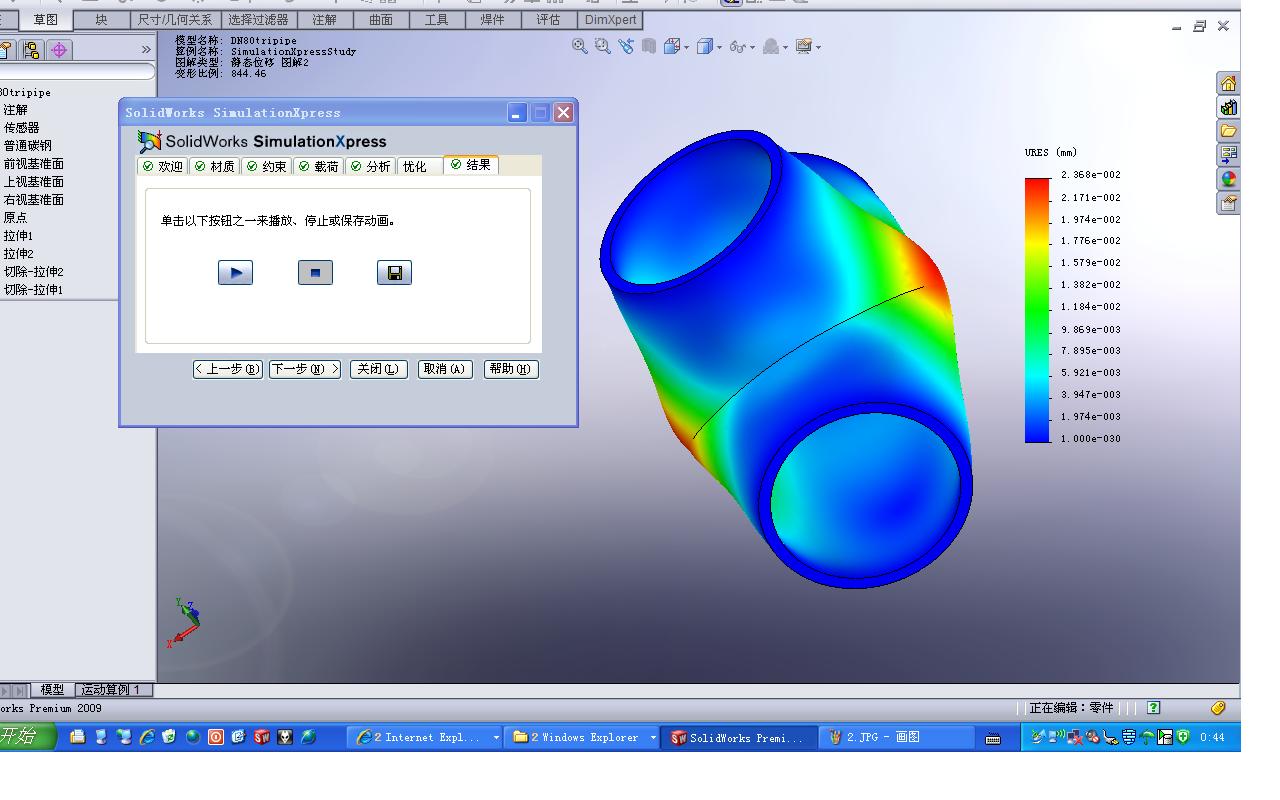Select the 模型 bottom tab
The image size is (1280, 800).
click(x=52, y=690)
